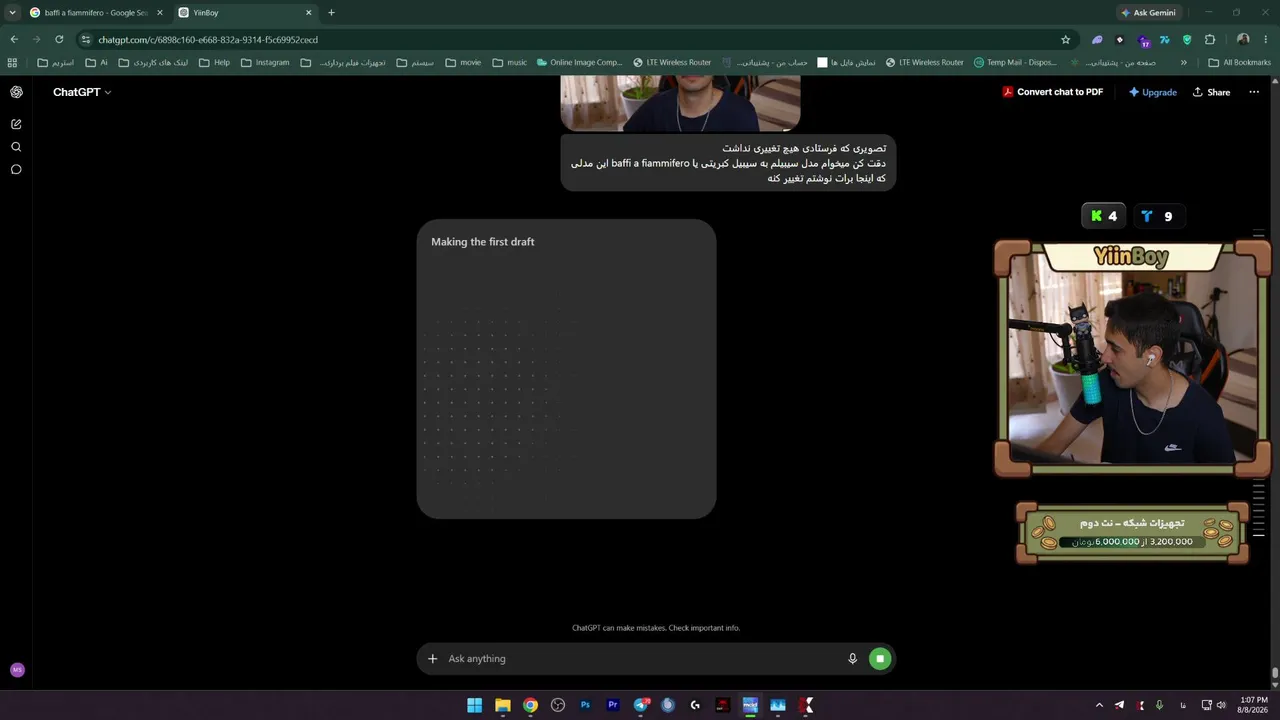Share this conversation
1280x720 pixels.
(1211, 92)
